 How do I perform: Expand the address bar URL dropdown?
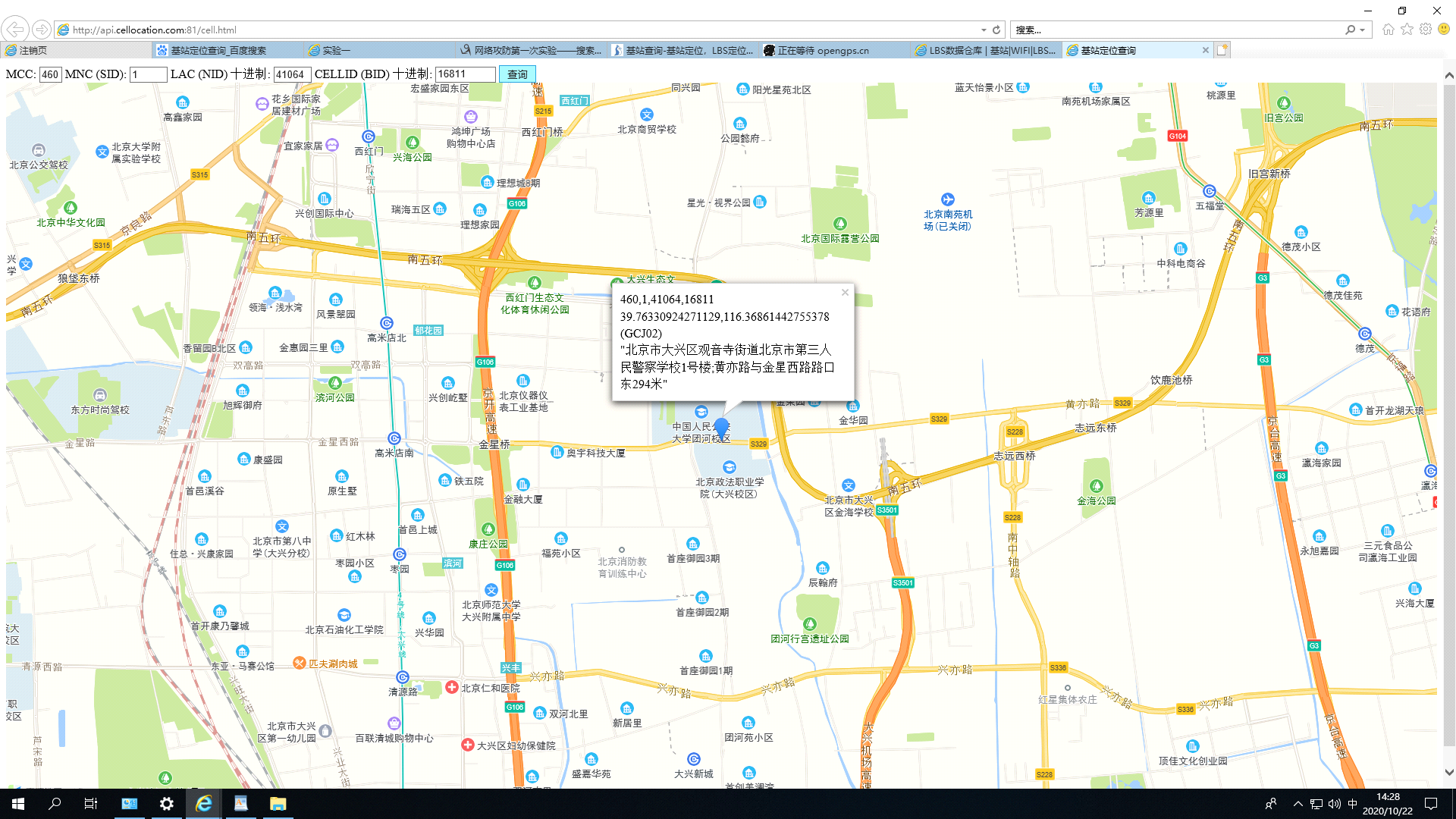[x=984, y=30]
